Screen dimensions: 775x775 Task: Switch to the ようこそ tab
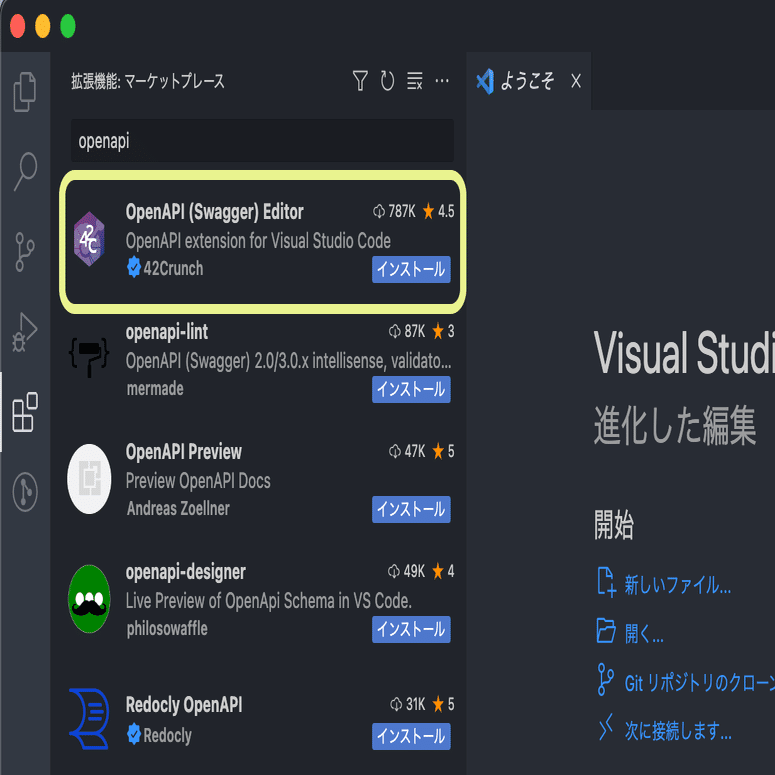[527, 81]
